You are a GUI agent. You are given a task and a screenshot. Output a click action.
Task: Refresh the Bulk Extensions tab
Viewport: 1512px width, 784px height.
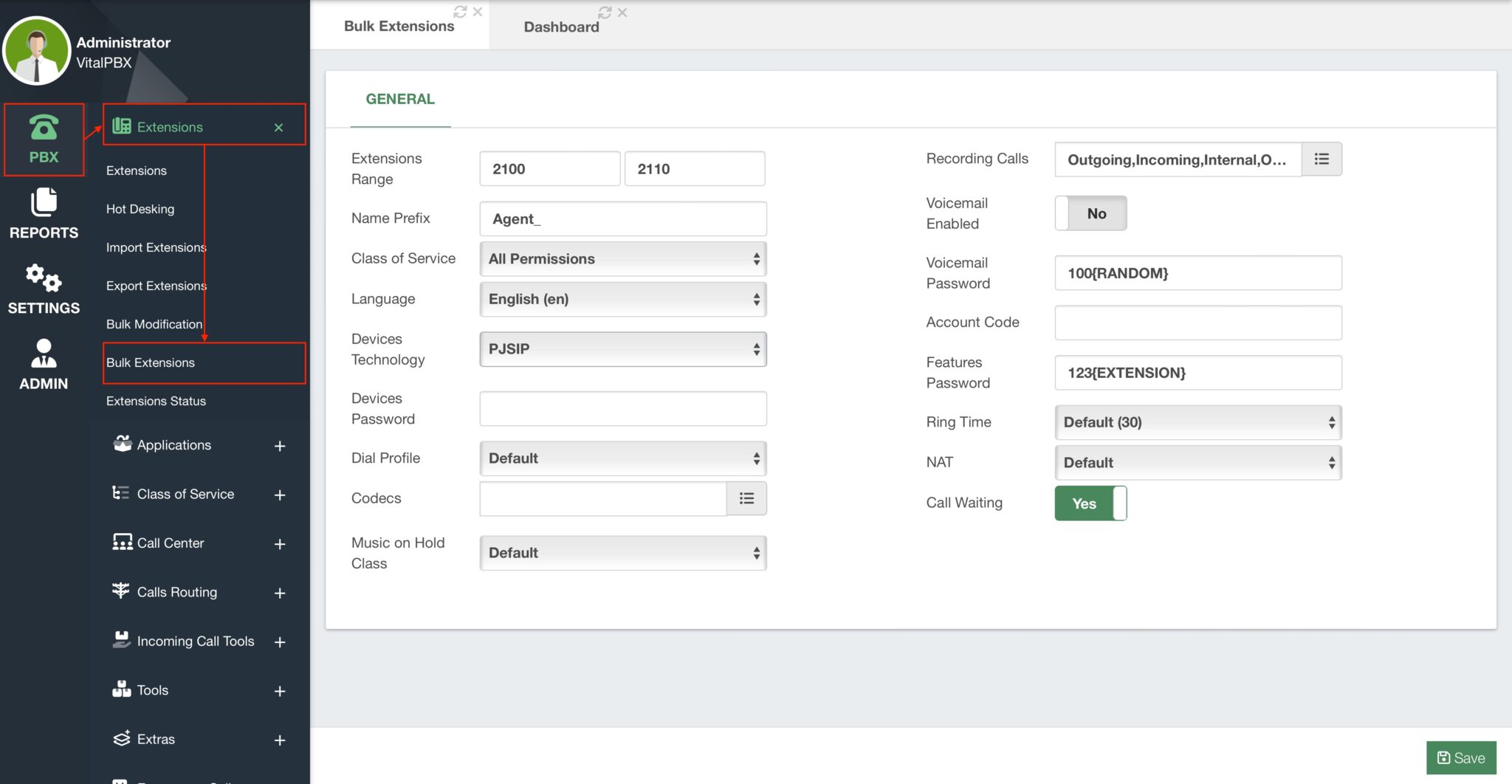[460, 12]
